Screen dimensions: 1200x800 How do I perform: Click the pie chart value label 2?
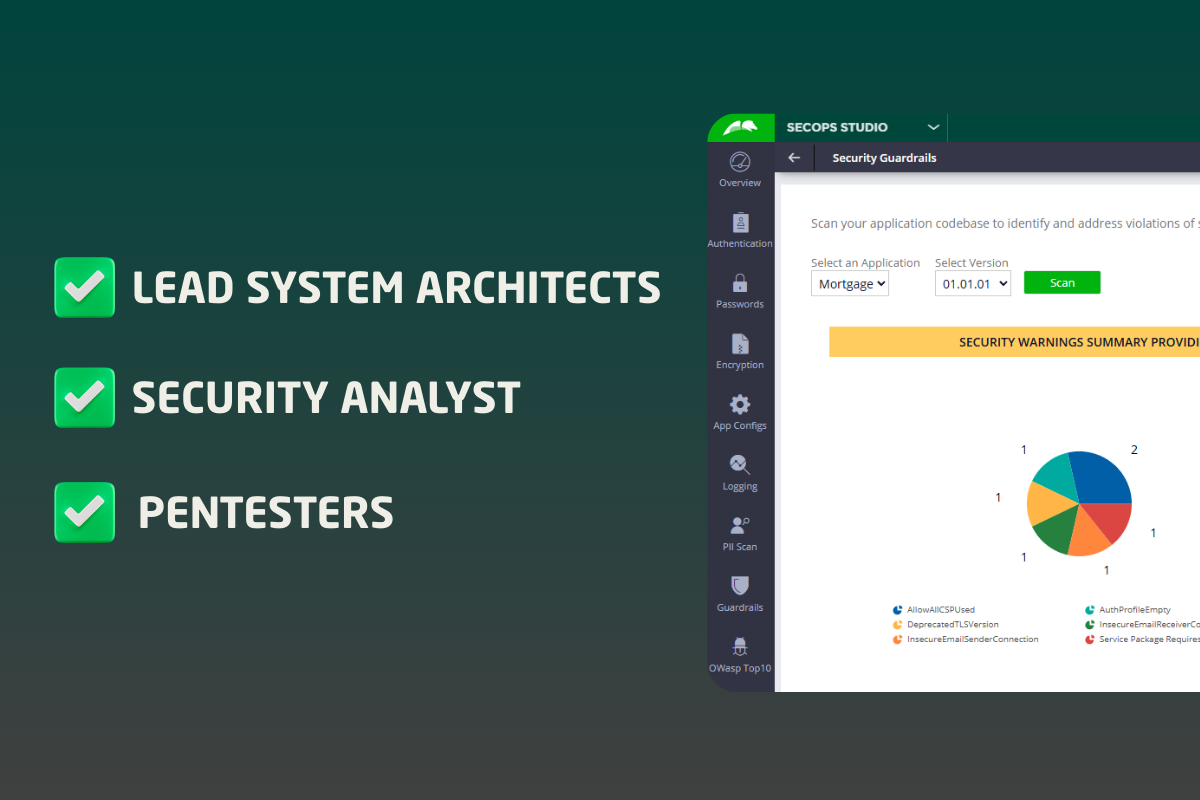[1134, 450]
